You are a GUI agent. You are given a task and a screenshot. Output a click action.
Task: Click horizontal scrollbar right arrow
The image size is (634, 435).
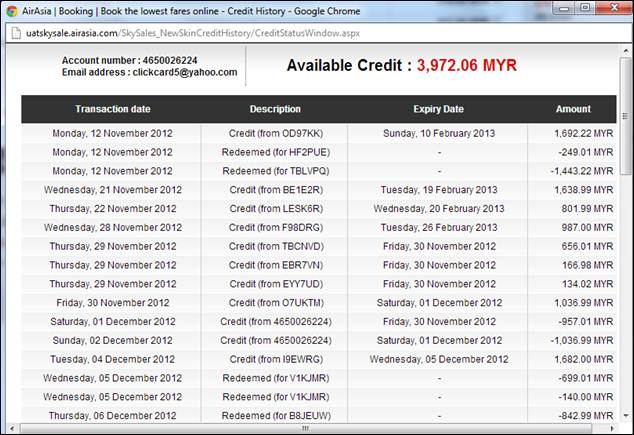612,428
